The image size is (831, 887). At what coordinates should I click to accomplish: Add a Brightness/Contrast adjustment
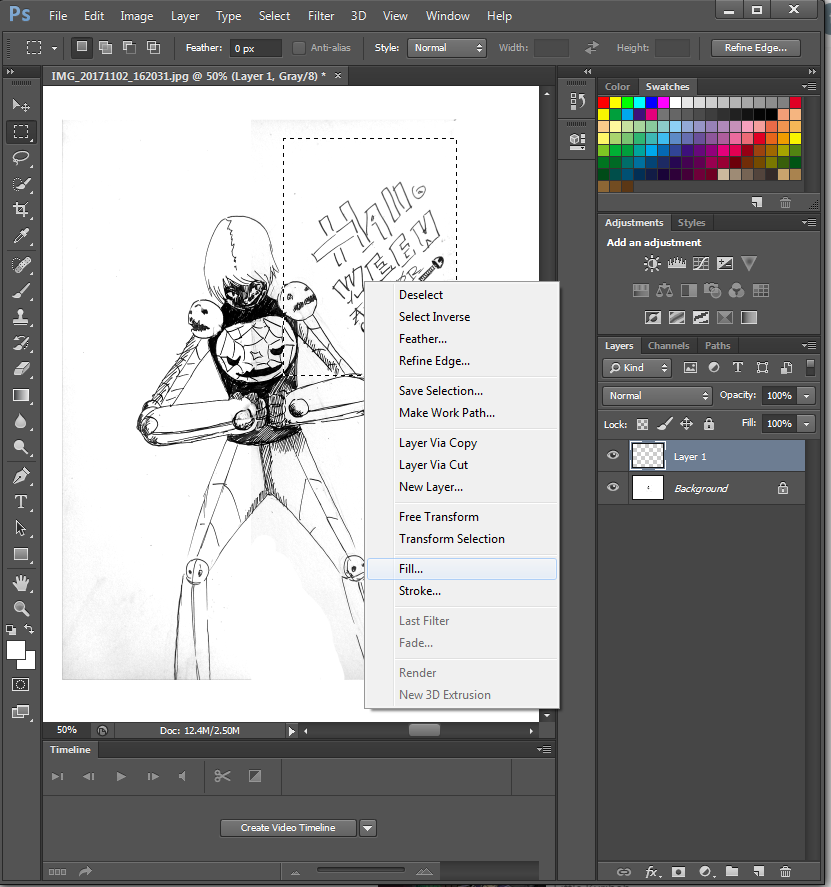[652, 264]
